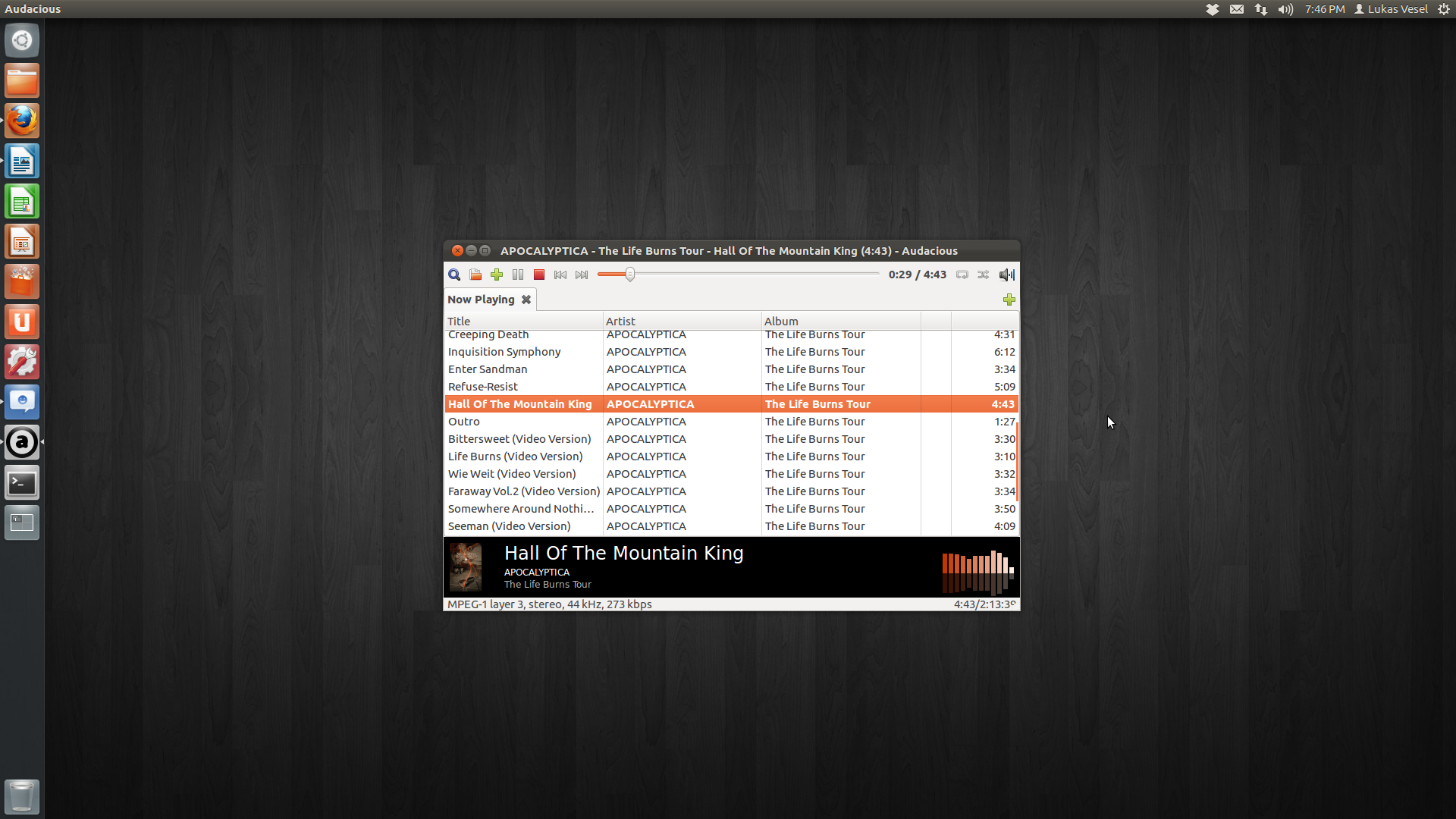Select the track Life Burns (Video Version)
This screenshot has height=819, width=1456.
pos(730,457)
